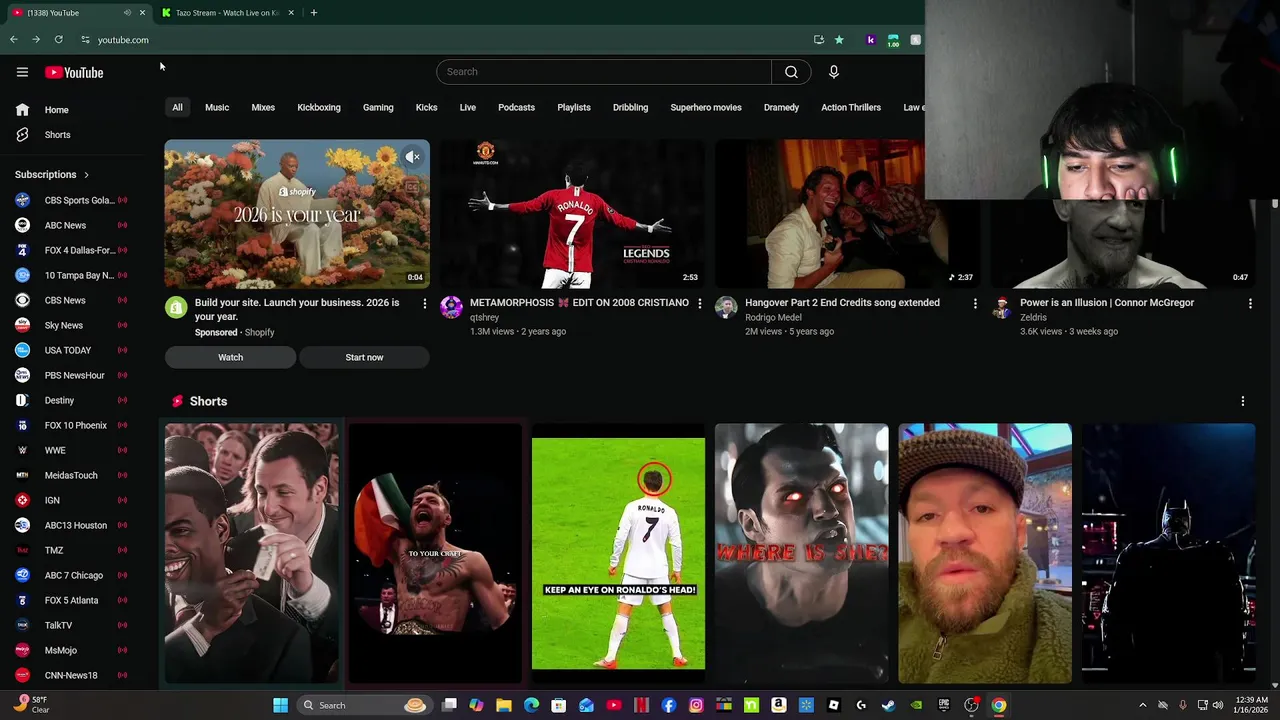Screen dimensions: 1280x720
Task: Start voice search with the microphone
Action: 833,72
